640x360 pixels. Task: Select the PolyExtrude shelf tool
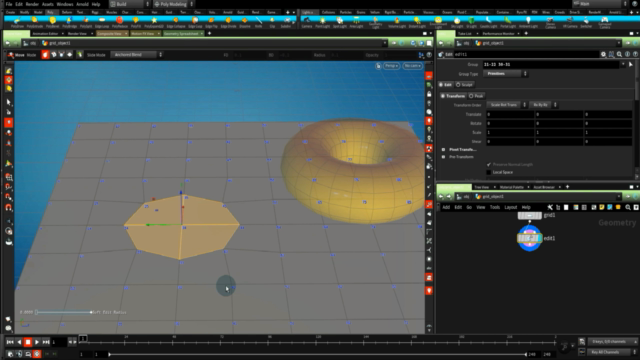[35, 22]
